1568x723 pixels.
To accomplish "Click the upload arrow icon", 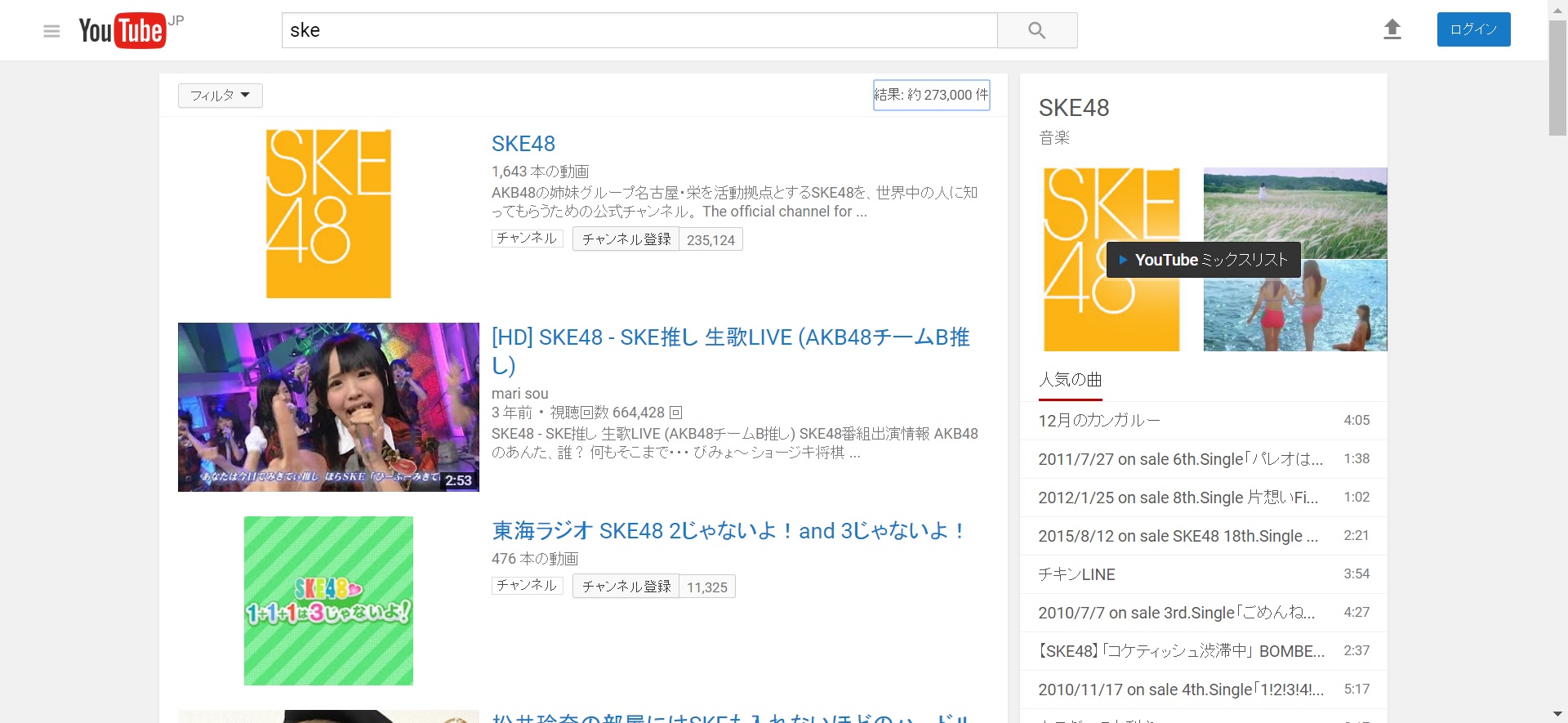I will (x=1392, y=29).
